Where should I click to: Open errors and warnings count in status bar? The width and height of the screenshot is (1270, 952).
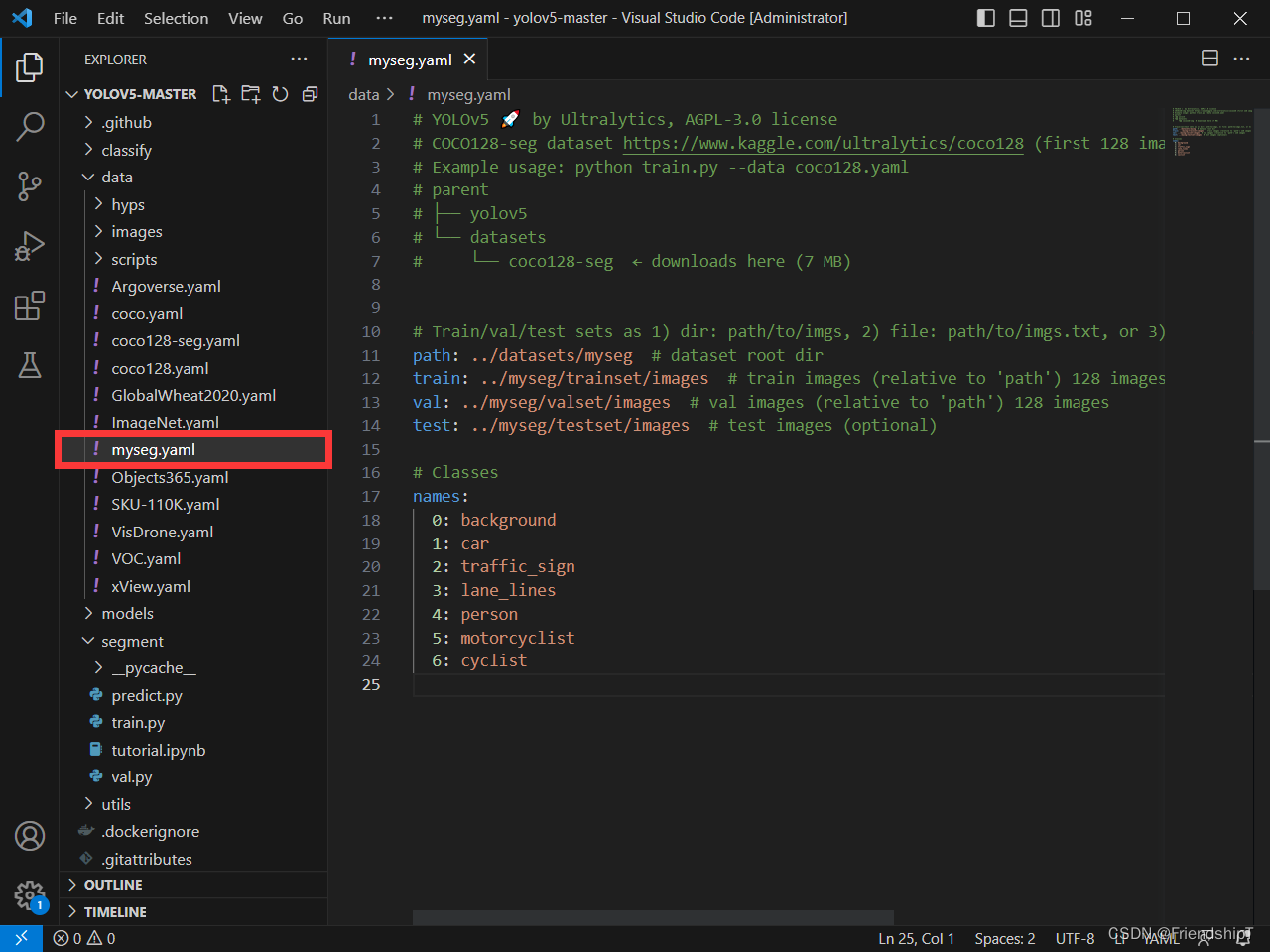click(x=84, y=938)
